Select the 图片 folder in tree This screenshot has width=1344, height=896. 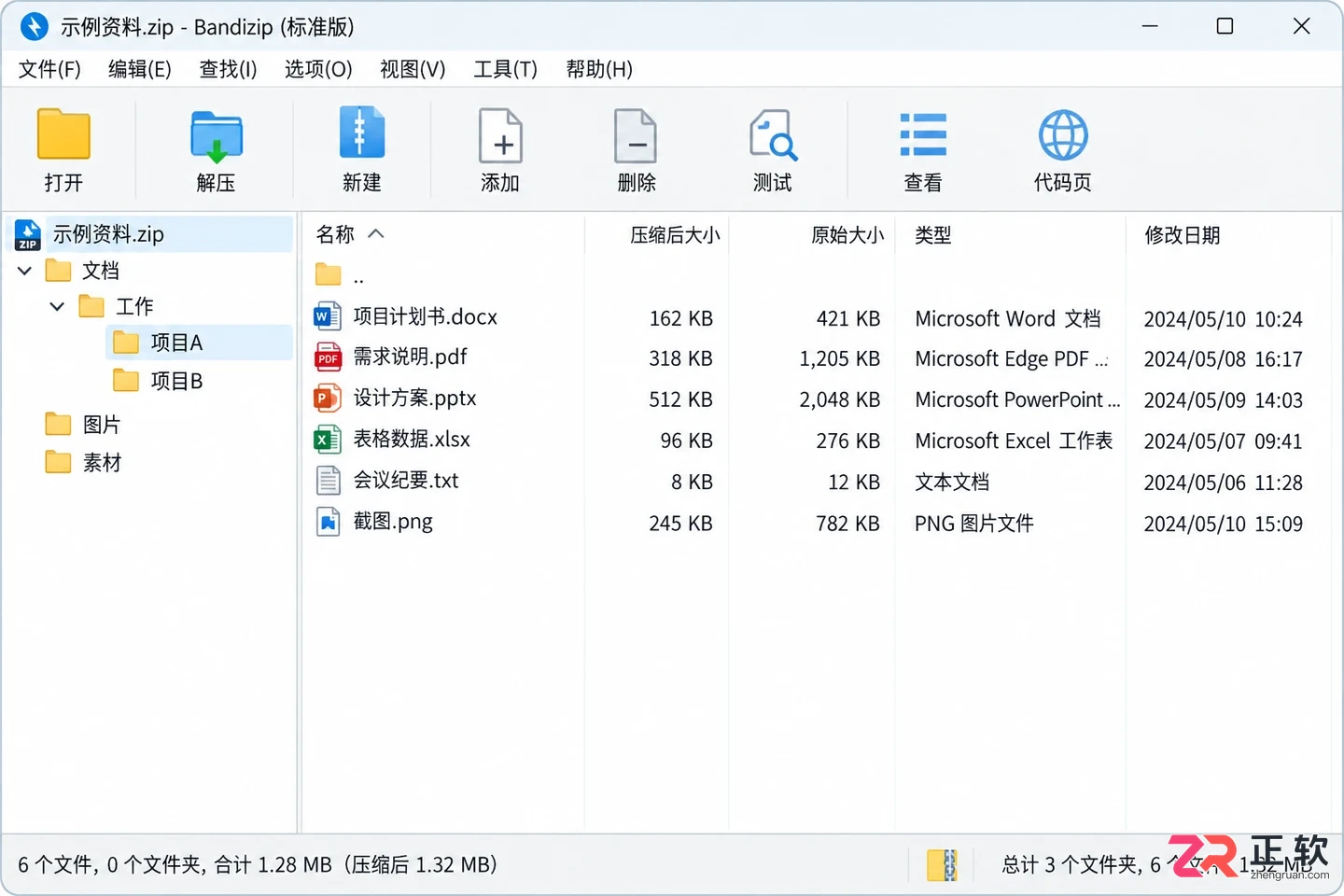pos(102,425)
